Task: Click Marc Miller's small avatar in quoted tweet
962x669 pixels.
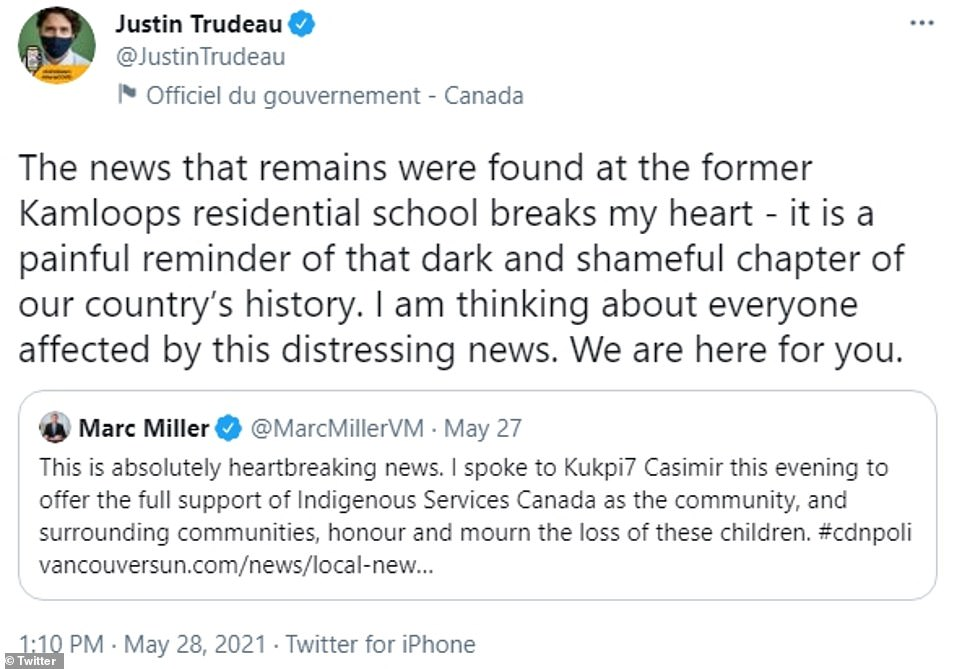Action: click(54, 428)
